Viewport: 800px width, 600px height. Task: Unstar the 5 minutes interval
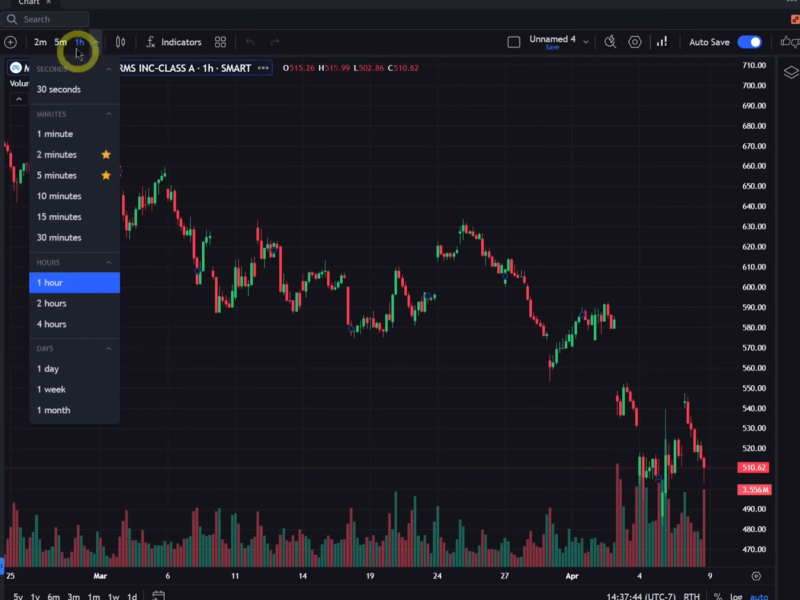coord(106,176)
